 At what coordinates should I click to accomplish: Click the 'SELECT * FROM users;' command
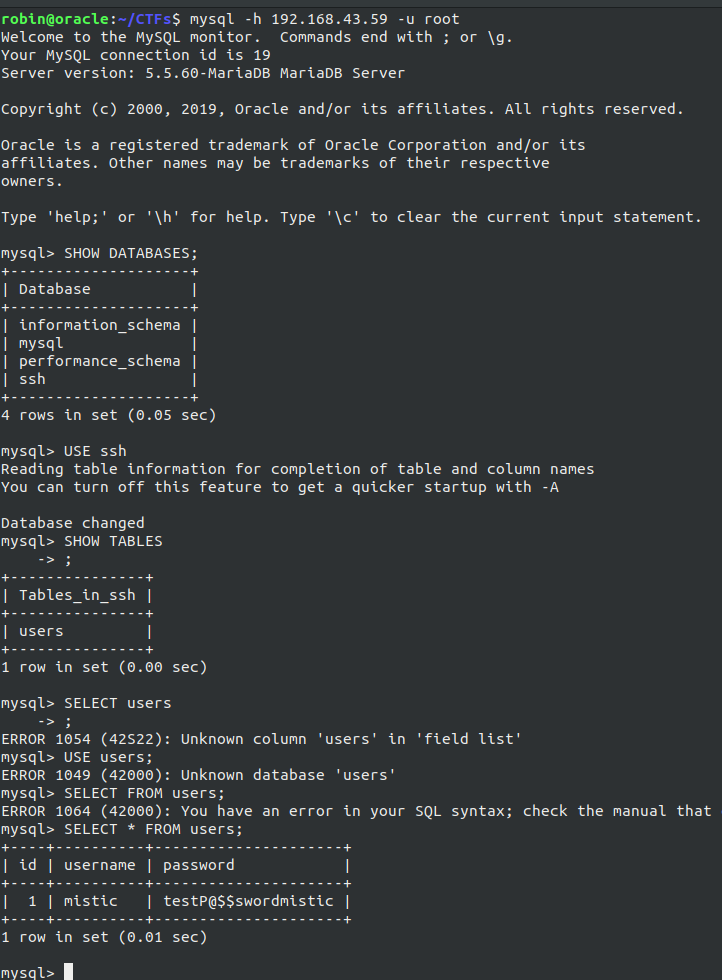tap(153, 829)
